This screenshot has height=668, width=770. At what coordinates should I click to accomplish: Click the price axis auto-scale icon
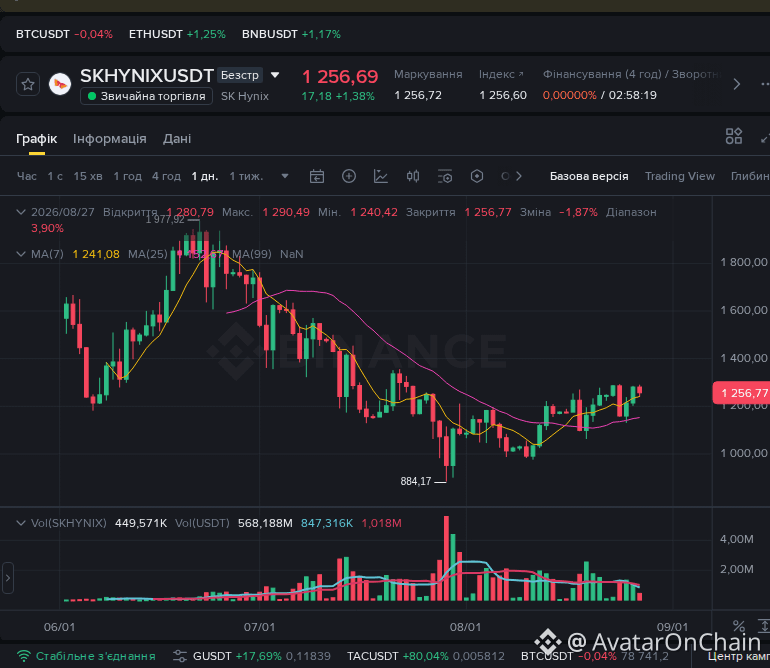tap(765, 626)
